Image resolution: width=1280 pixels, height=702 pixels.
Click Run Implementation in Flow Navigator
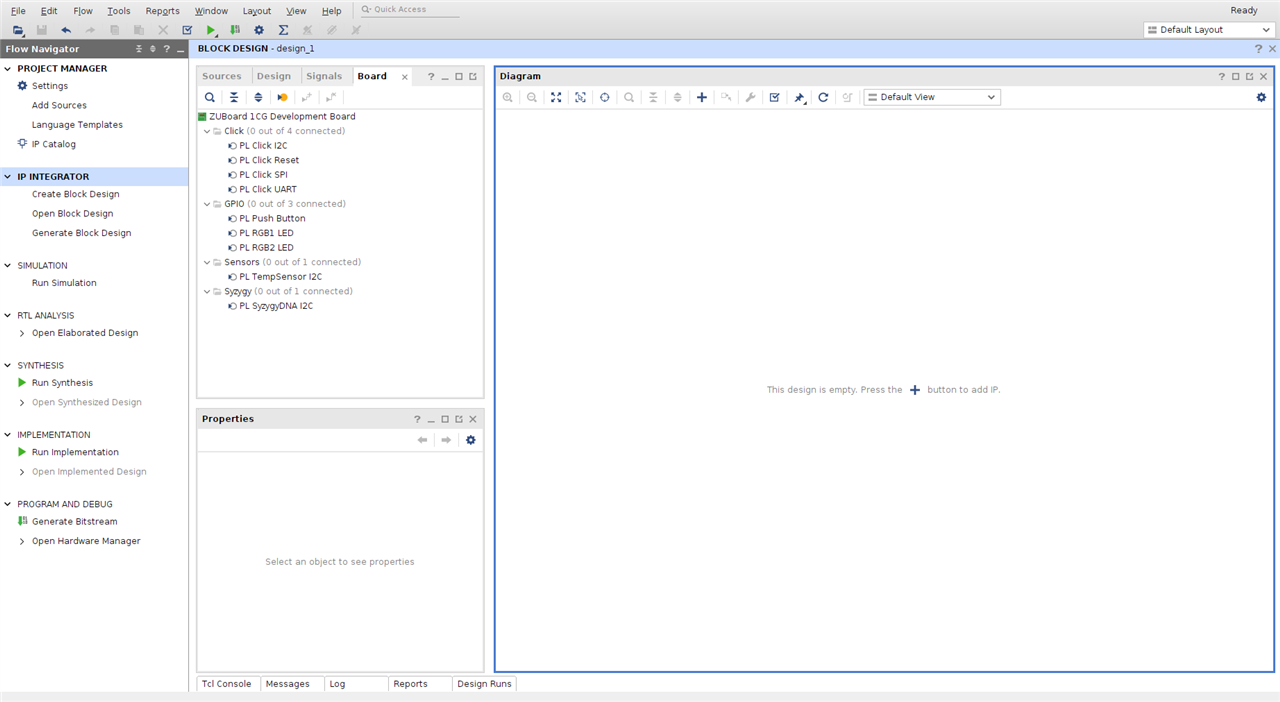(x=75, y=452)
